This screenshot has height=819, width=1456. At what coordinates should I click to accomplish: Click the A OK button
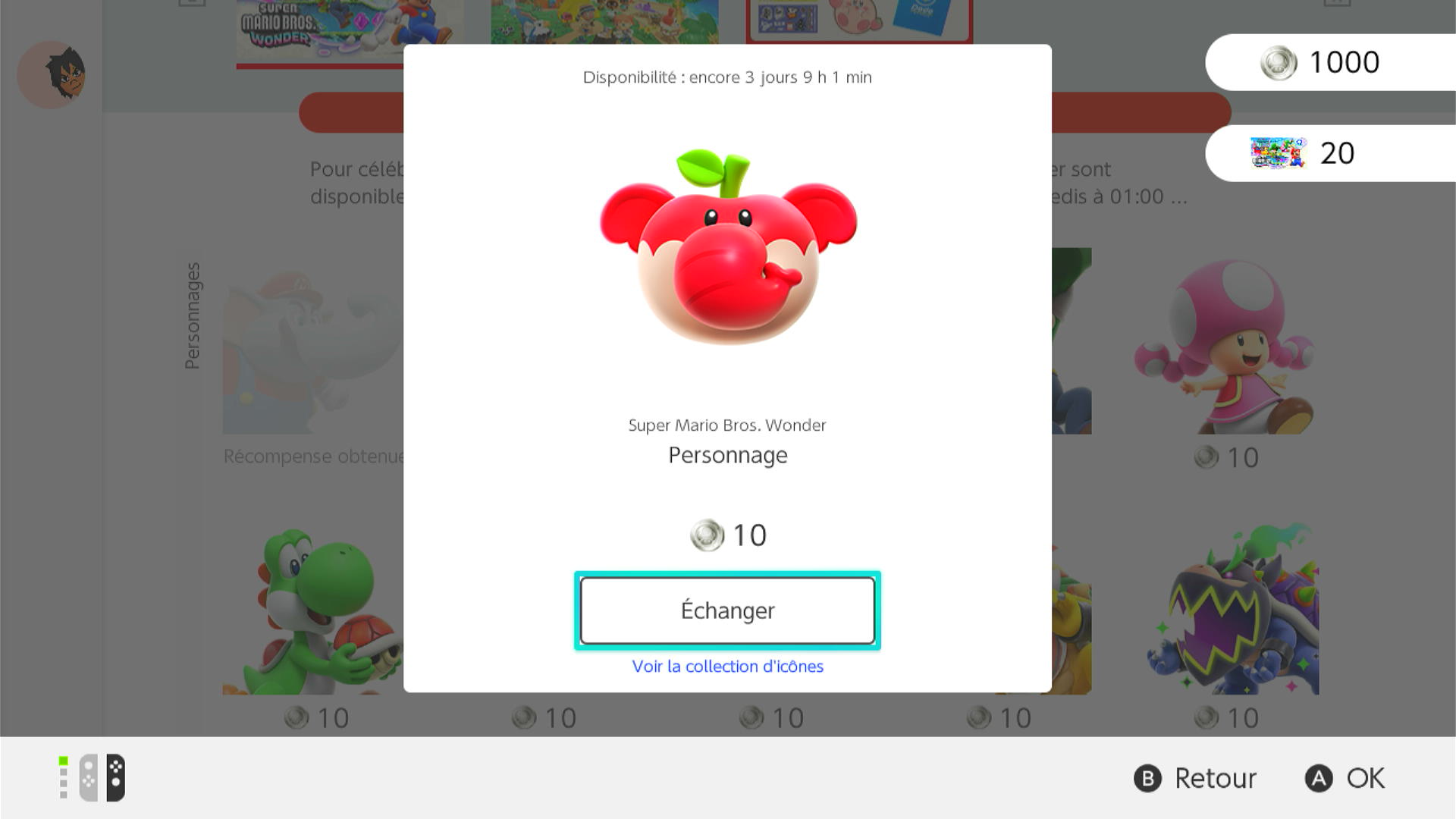coord(1345,779)
